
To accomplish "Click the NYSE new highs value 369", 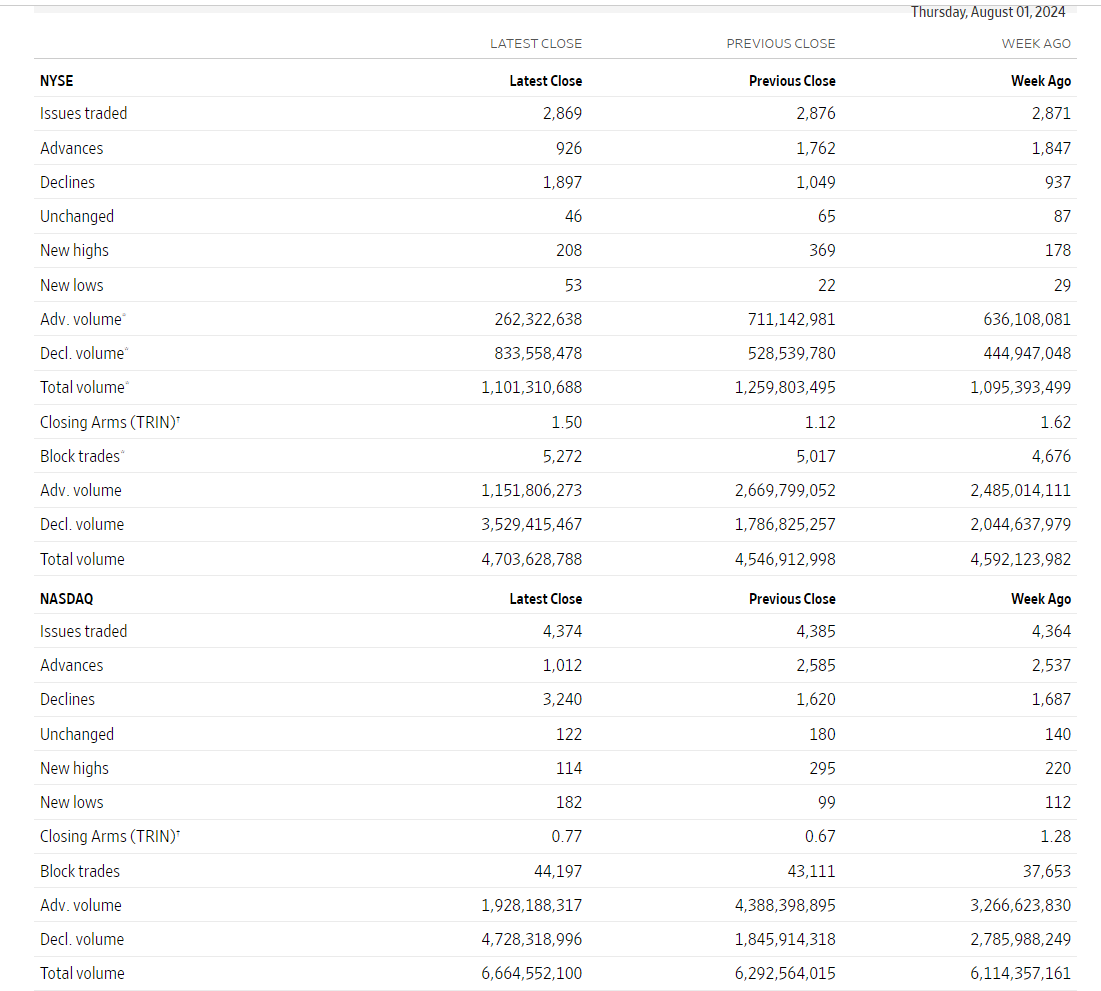I will (x=822, y=251).
